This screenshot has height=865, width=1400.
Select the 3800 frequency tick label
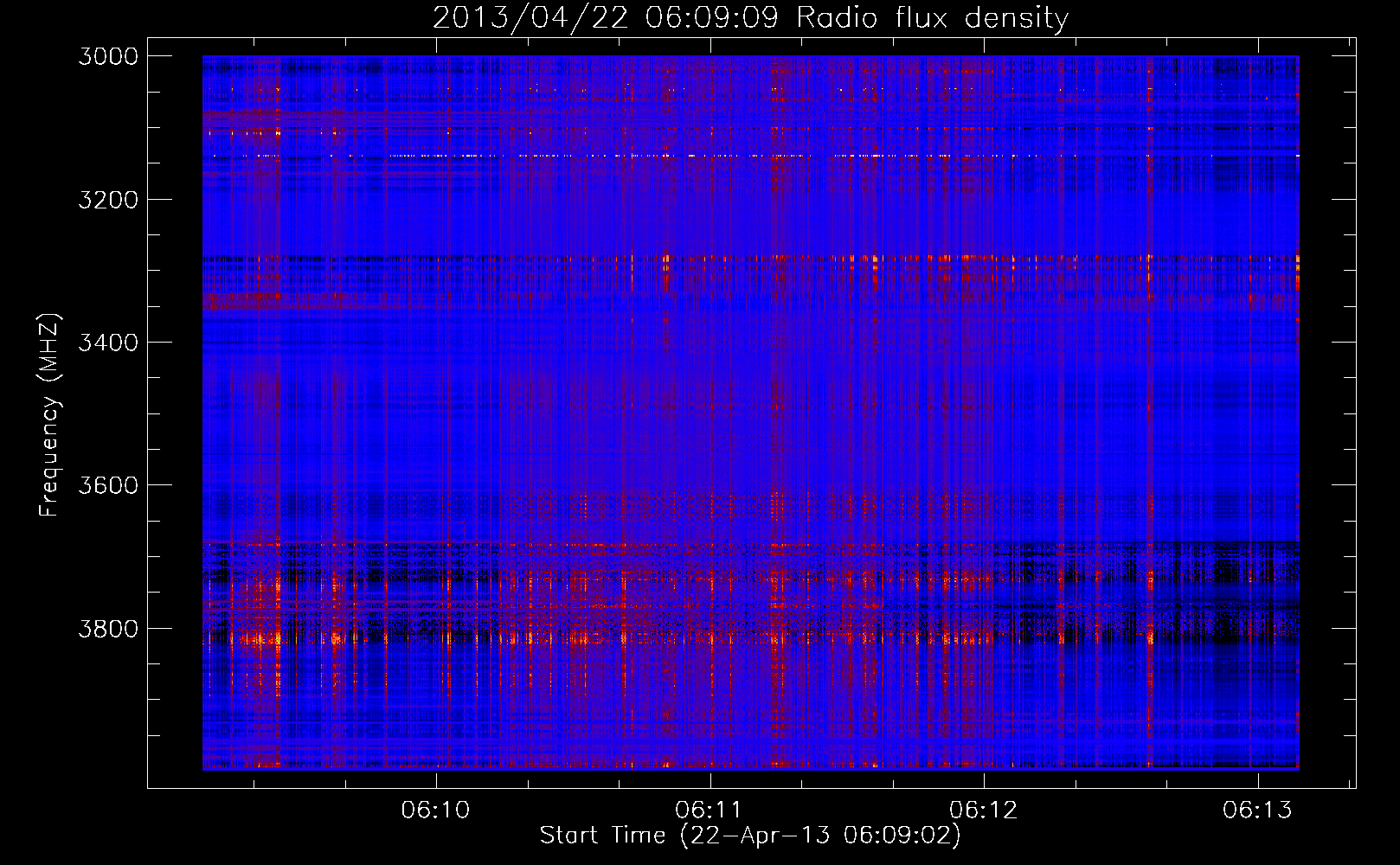(107, 628)
